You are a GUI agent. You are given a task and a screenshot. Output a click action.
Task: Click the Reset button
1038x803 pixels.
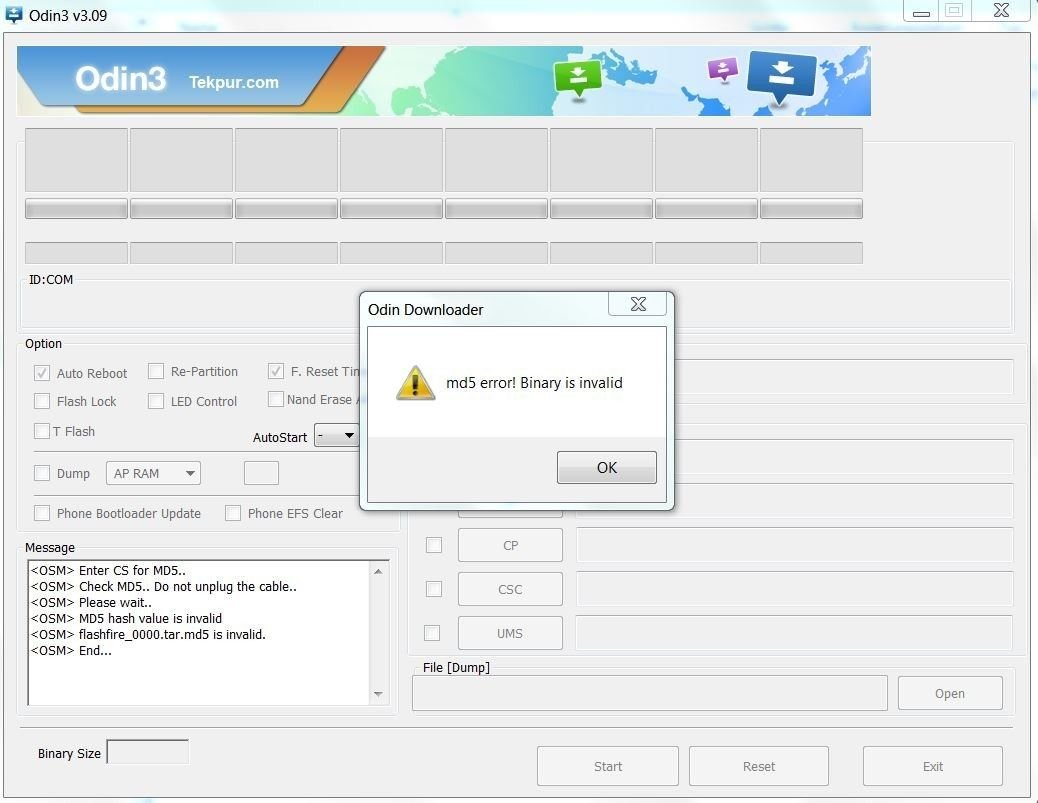[x=759, y=766]
